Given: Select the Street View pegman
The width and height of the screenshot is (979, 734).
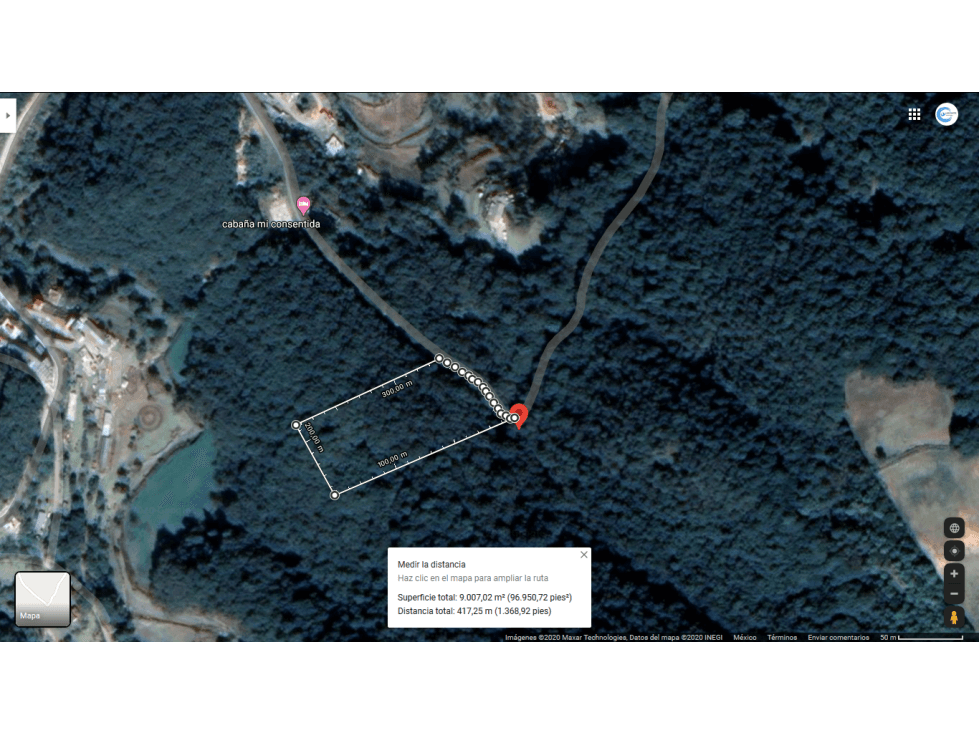Looking at the screenshot, I should (x=954, y=617).
